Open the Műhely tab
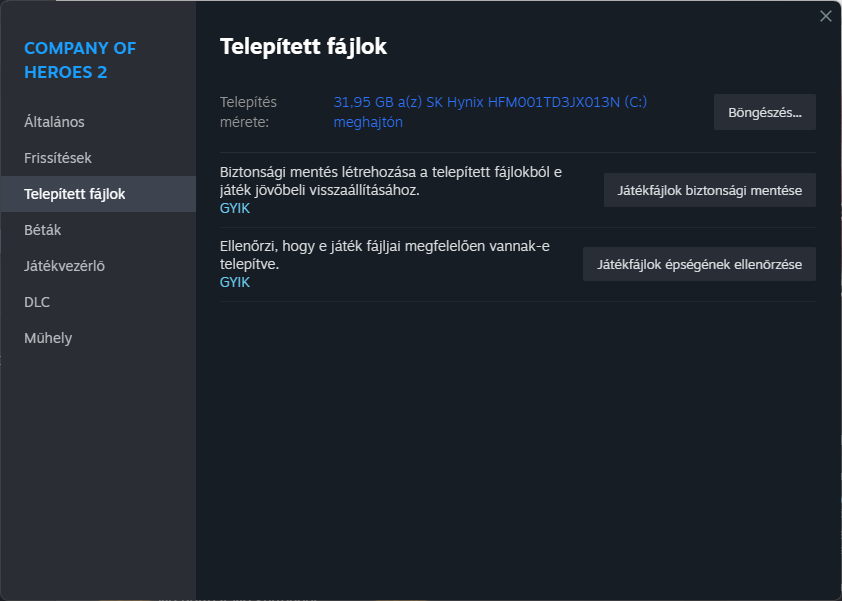The height and width of the screenshot is (601, 842). tap(48, 338)
